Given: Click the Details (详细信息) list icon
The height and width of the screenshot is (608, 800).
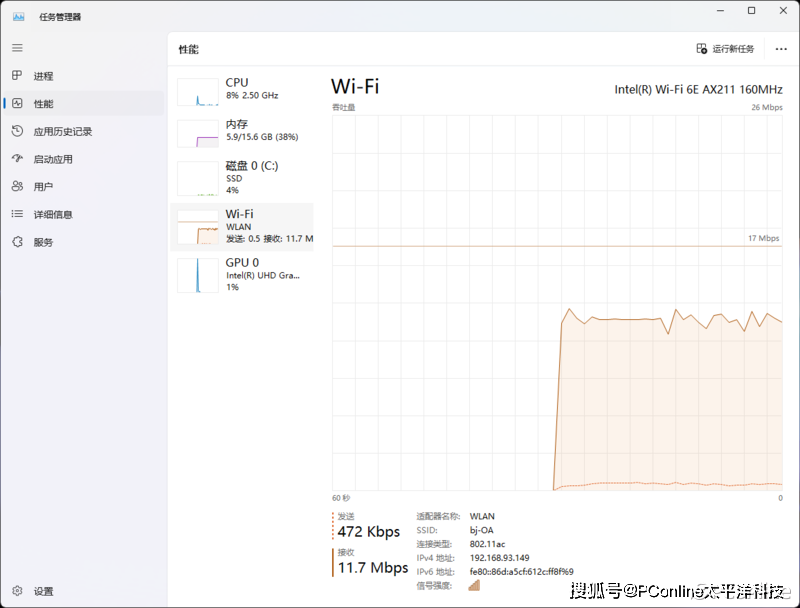Looking at the screenshot, I should (x=17, y=214).
